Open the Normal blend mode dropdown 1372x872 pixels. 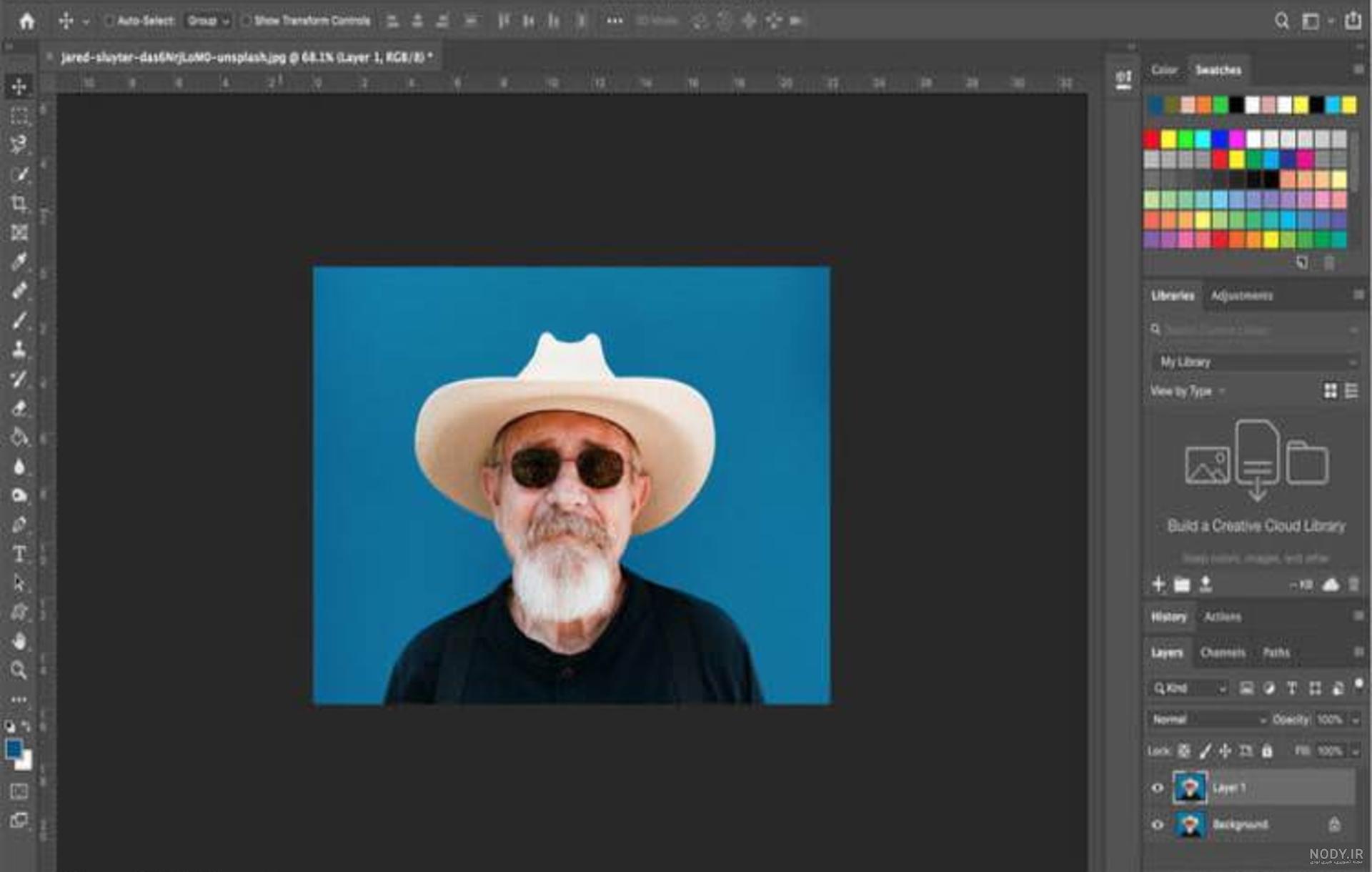[x=1208, y=720]
